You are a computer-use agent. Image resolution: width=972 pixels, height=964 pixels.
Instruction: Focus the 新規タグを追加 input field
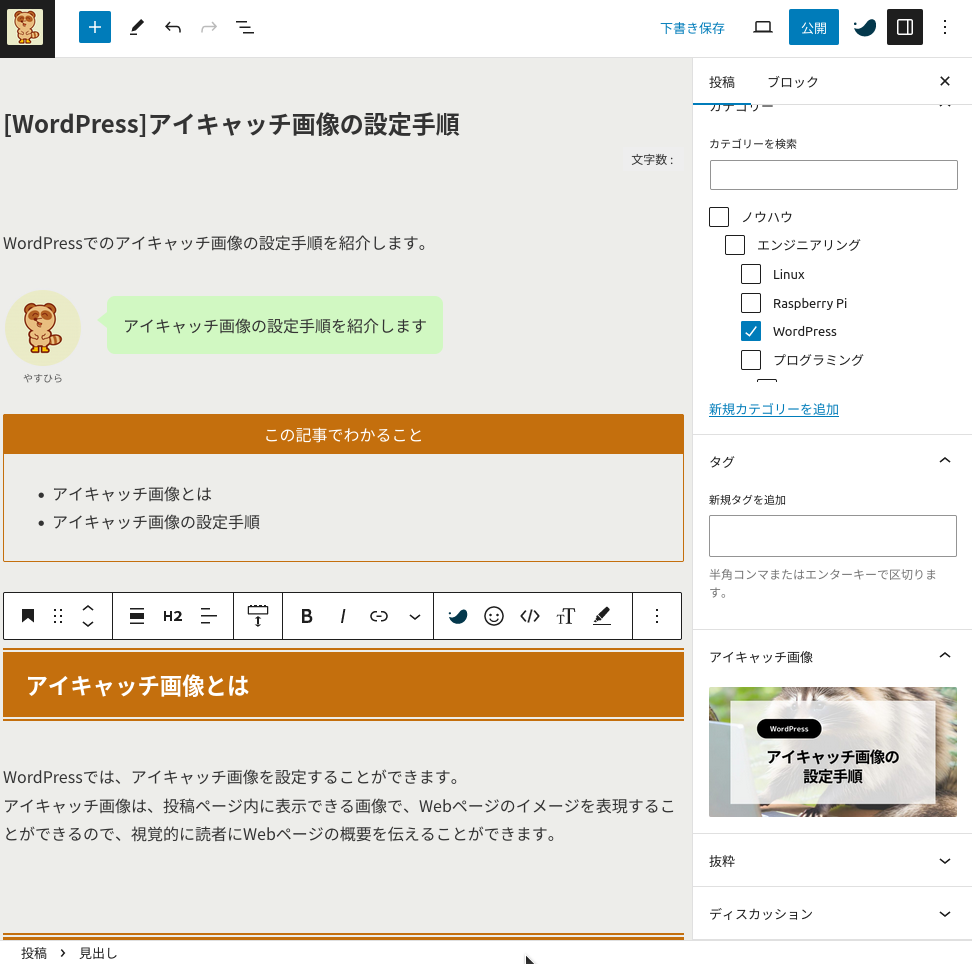coord(833,536)
